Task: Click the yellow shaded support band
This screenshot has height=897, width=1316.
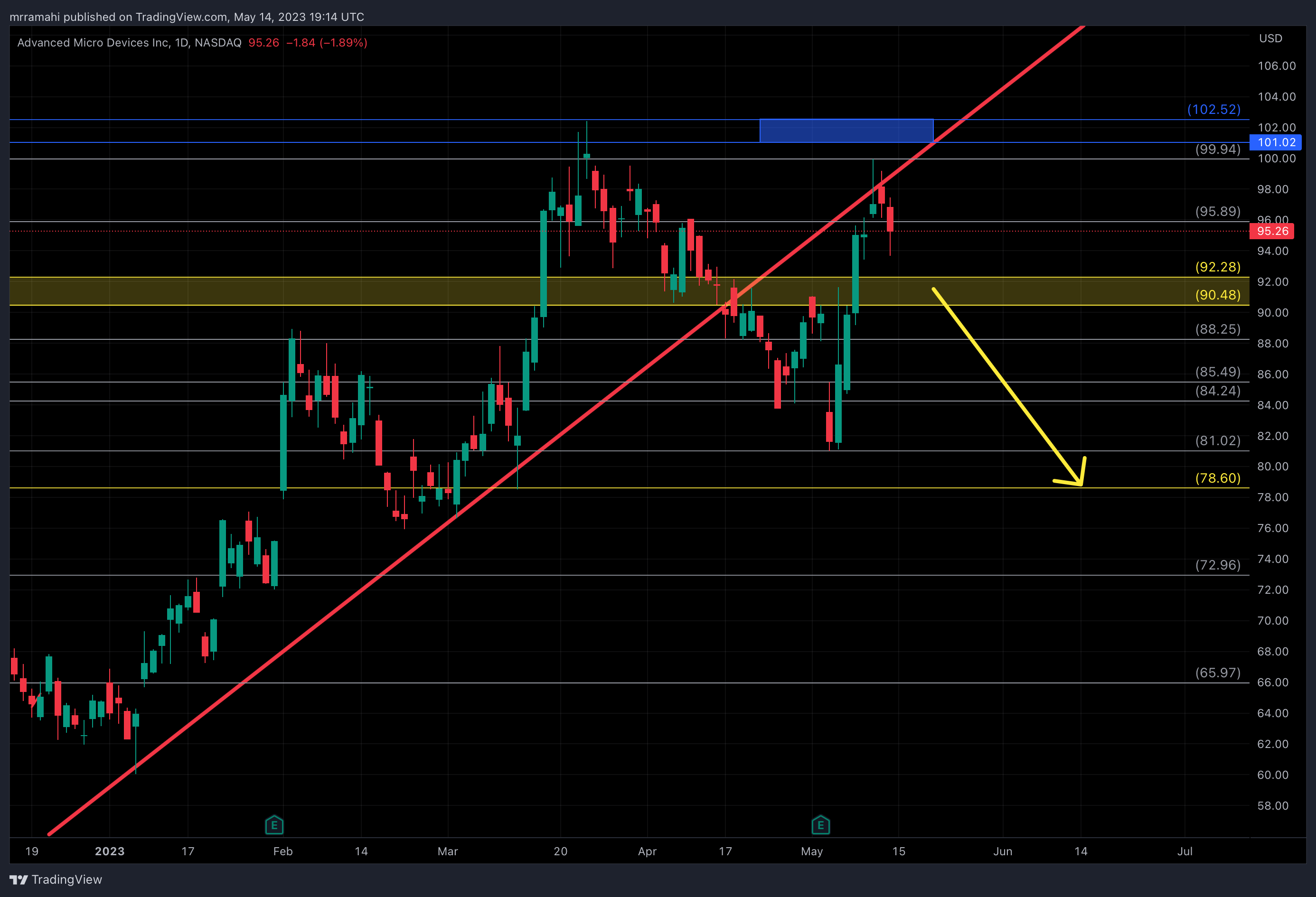Action: (x=396, y=291)
